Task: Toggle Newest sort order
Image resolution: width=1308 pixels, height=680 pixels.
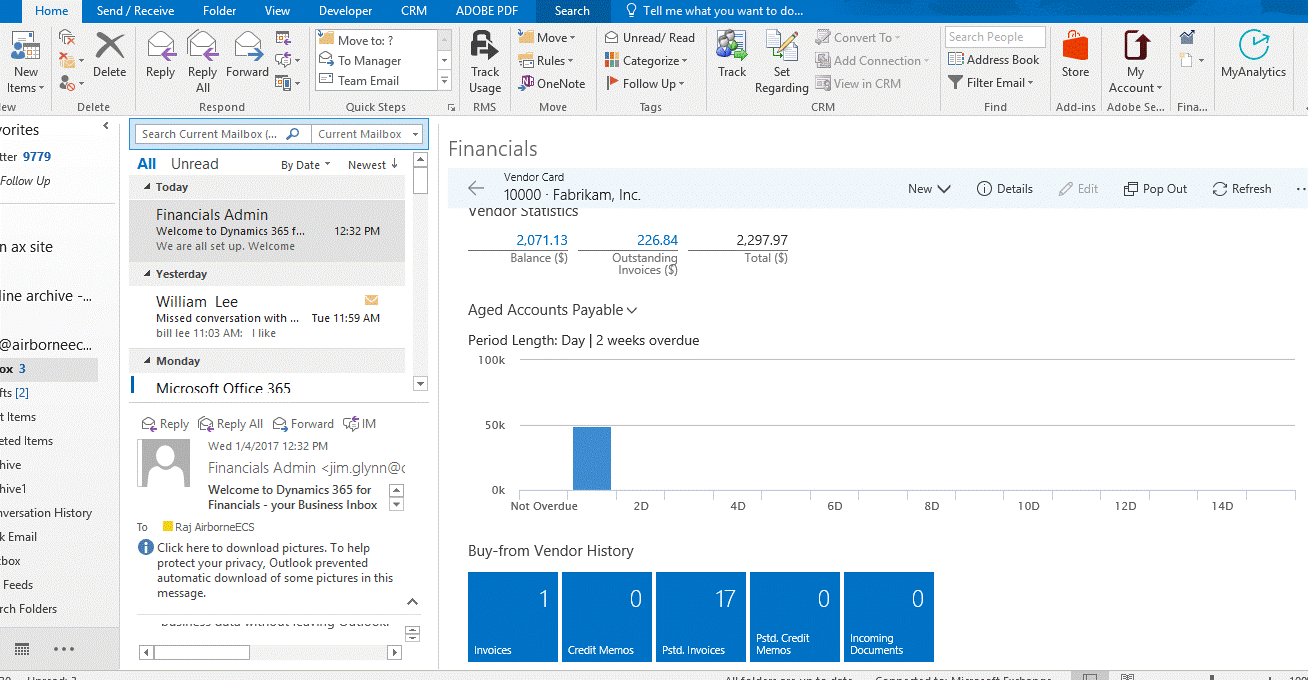Action: pyautogui.click(x=373, y=165)
